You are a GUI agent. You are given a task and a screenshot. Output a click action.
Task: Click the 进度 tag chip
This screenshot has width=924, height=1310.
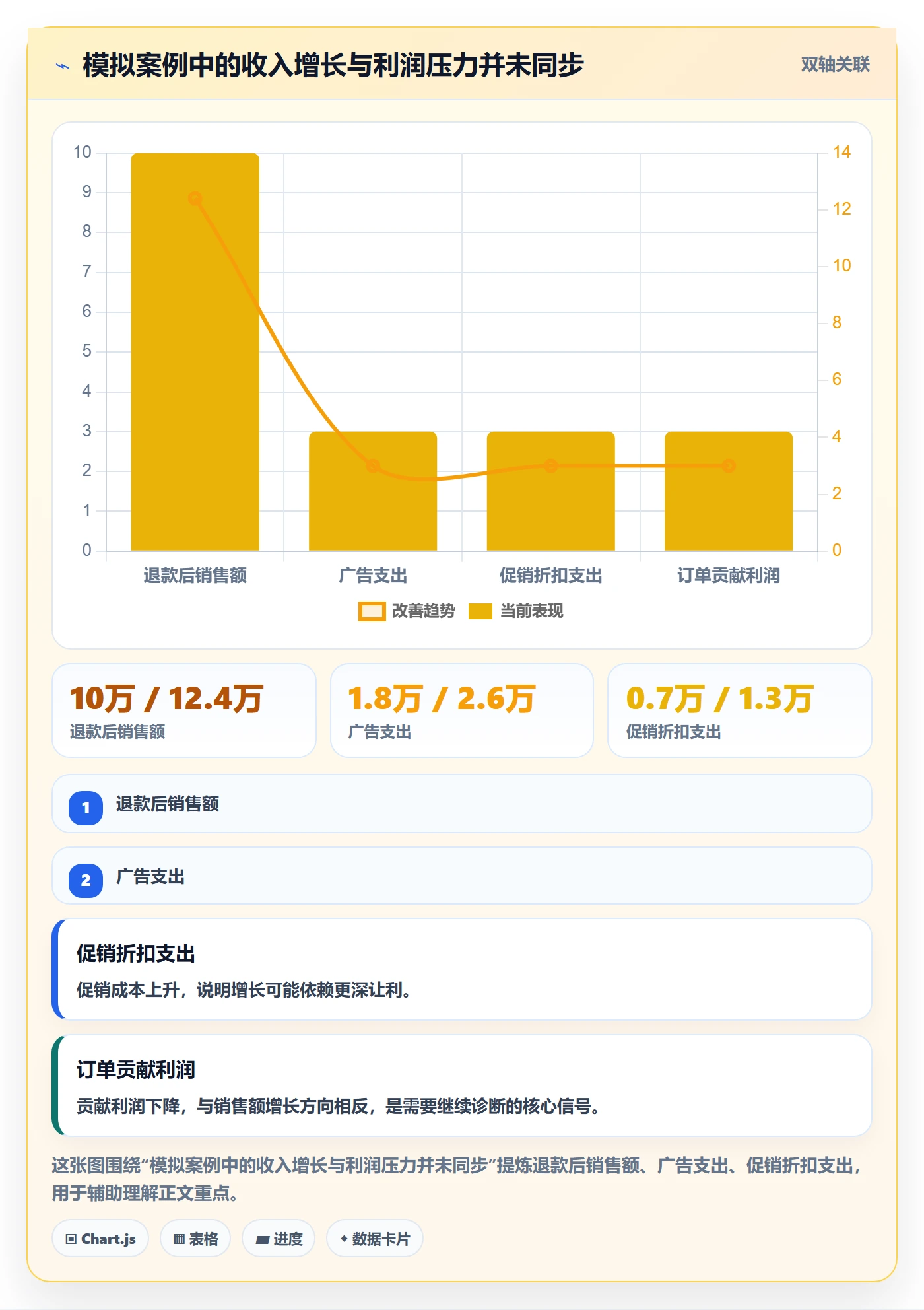click(x=279, y=1239)
